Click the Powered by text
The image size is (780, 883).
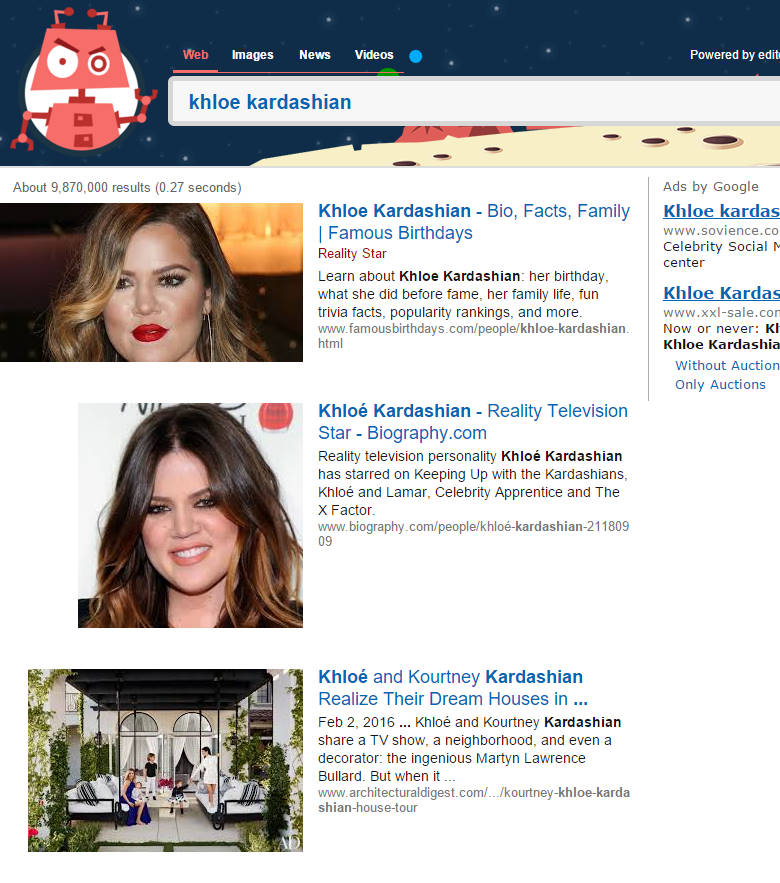click(x=734, y=55)
